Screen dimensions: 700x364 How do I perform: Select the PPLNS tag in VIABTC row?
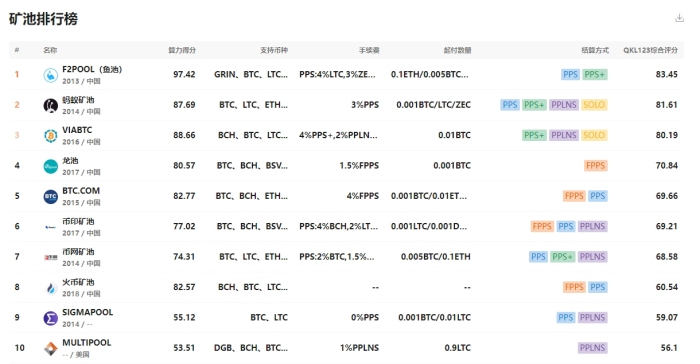(x=564, y=135)
